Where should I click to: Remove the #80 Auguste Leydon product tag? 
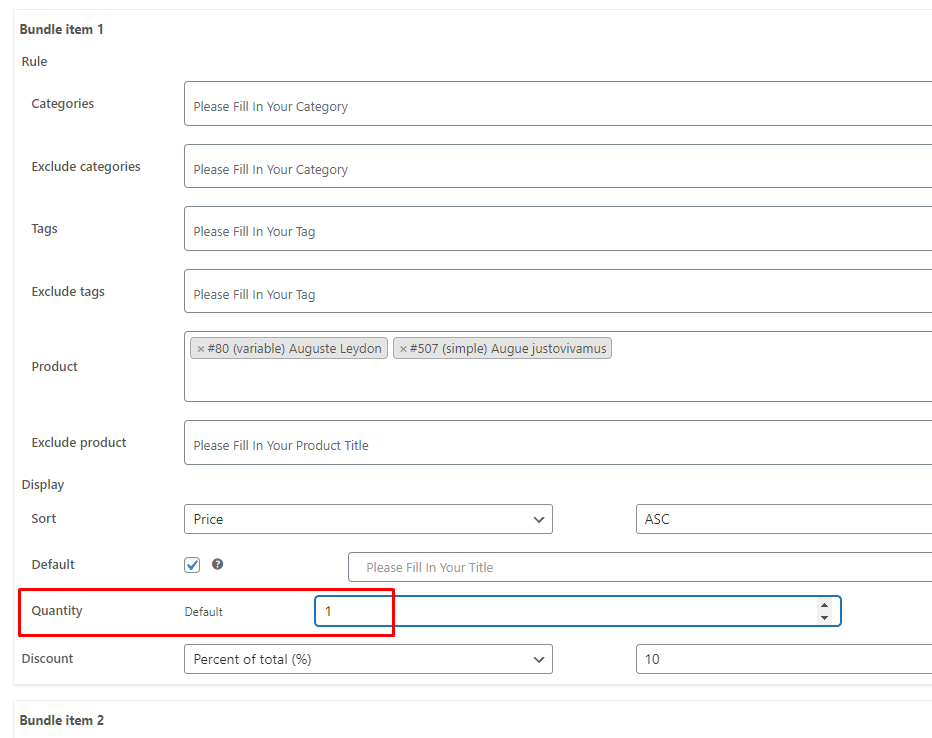201,349
